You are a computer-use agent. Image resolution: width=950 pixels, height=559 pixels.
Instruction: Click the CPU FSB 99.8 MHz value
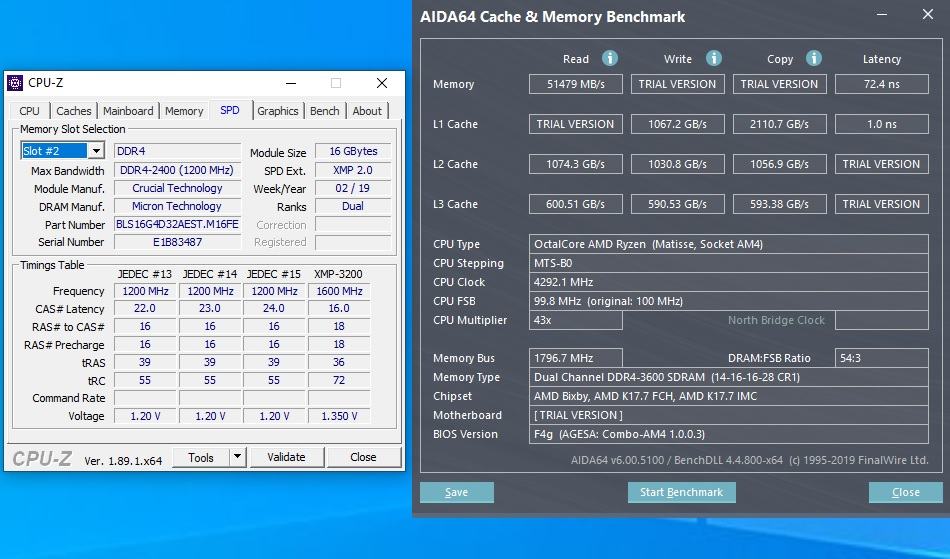tap(728, 301)
